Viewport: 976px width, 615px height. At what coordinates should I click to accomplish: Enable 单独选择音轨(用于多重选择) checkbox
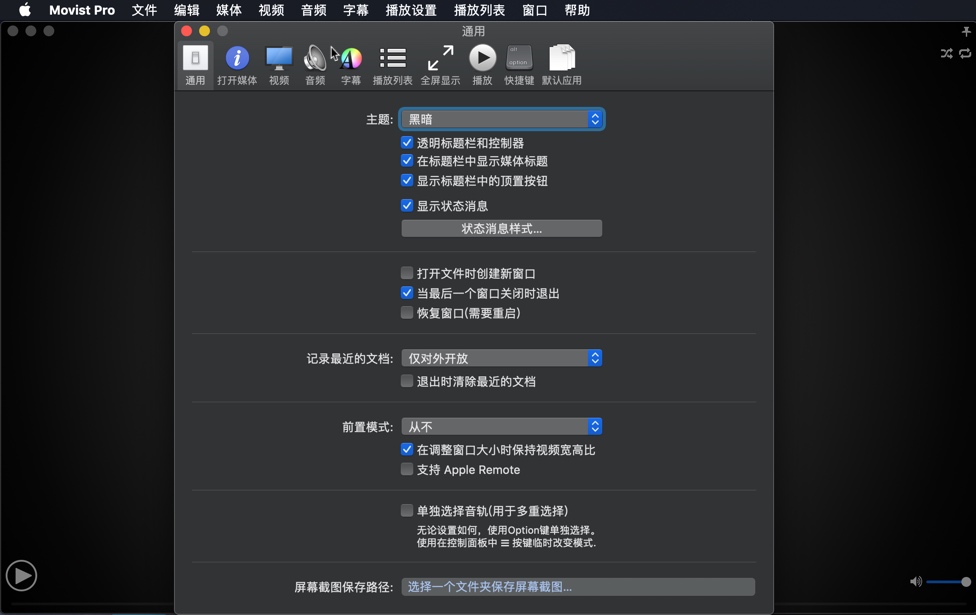407,510
